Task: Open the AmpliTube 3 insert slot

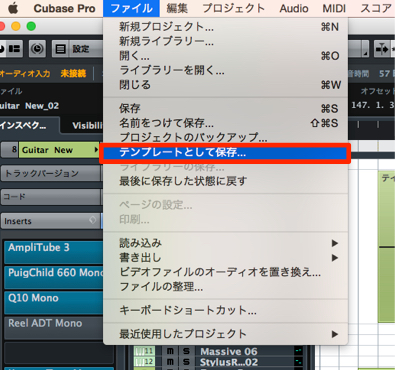Action: tap(54, 252)
